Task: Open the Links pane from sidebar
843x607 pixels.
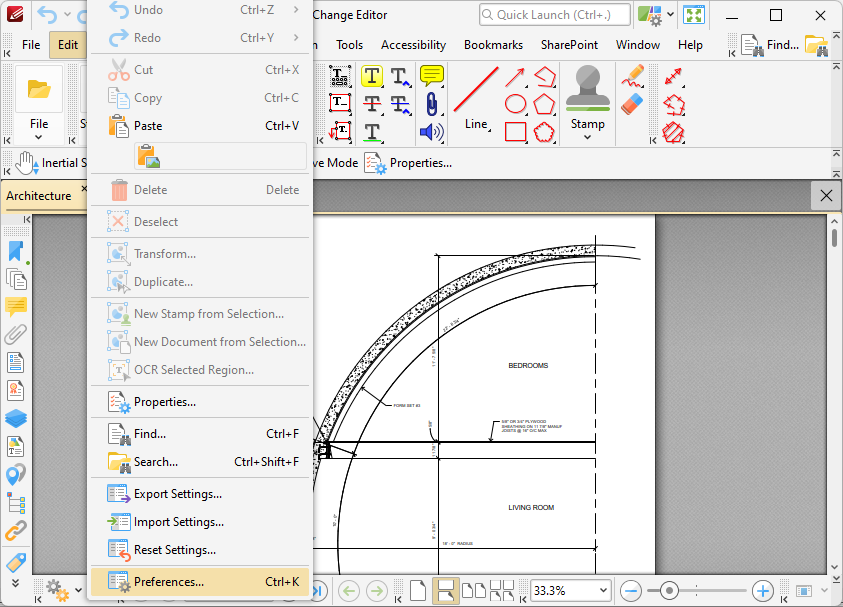Action: (16, 530)
